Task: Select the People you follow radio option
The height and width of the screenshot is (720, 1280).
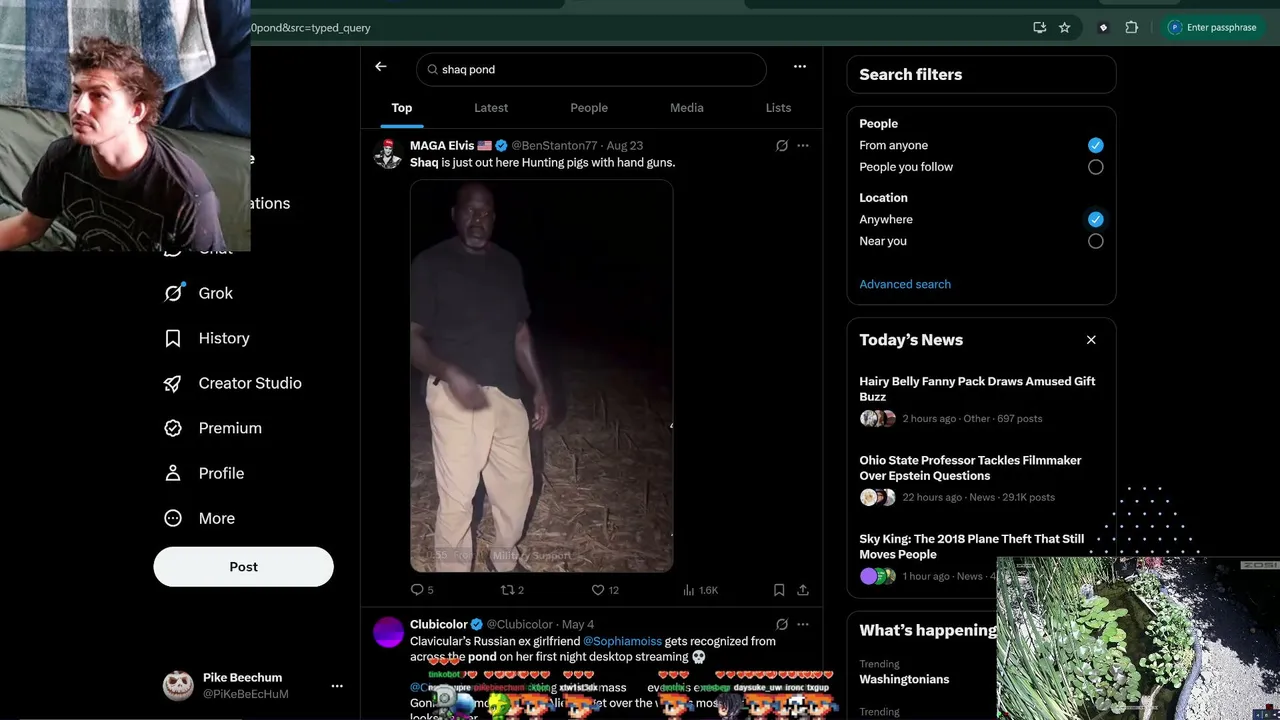Action: [1096, 167]
